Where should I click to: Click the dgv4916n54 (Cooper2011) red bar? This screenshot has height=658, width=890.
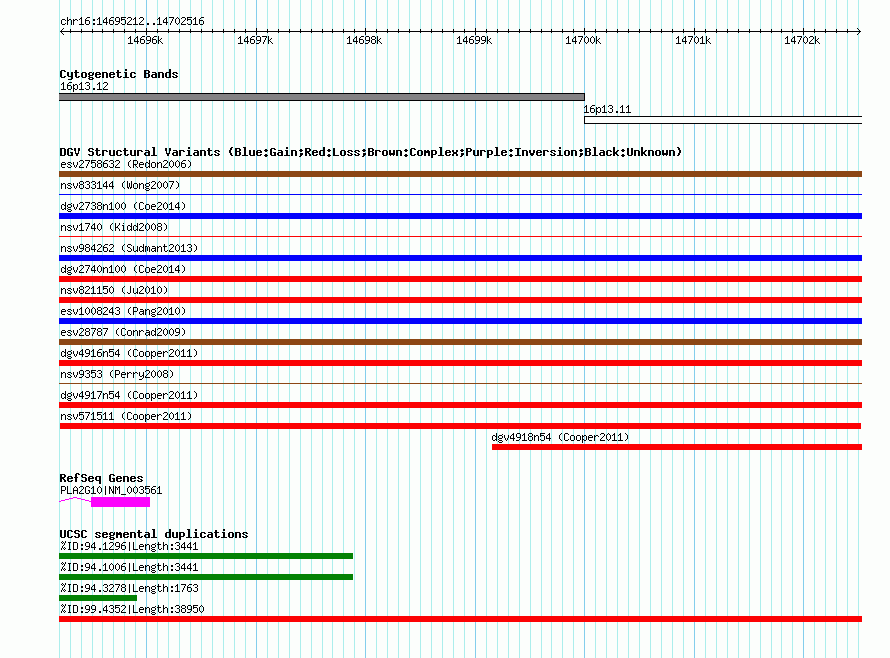(460, 363)
